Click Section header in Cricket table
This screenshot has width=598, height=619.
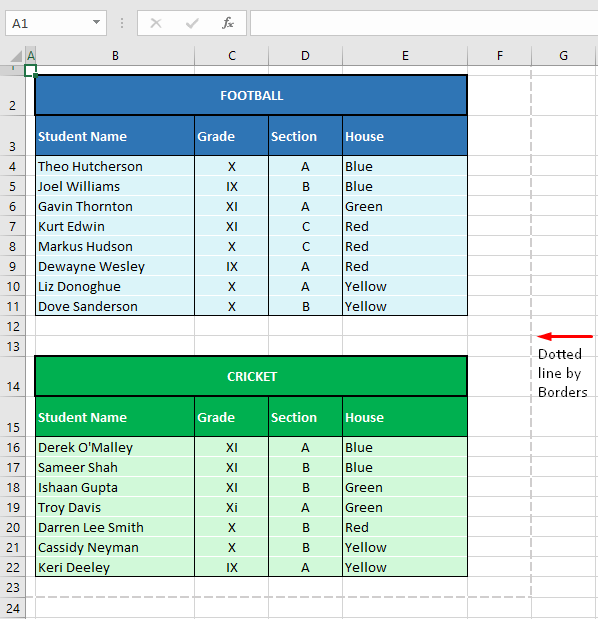(305, 417)
